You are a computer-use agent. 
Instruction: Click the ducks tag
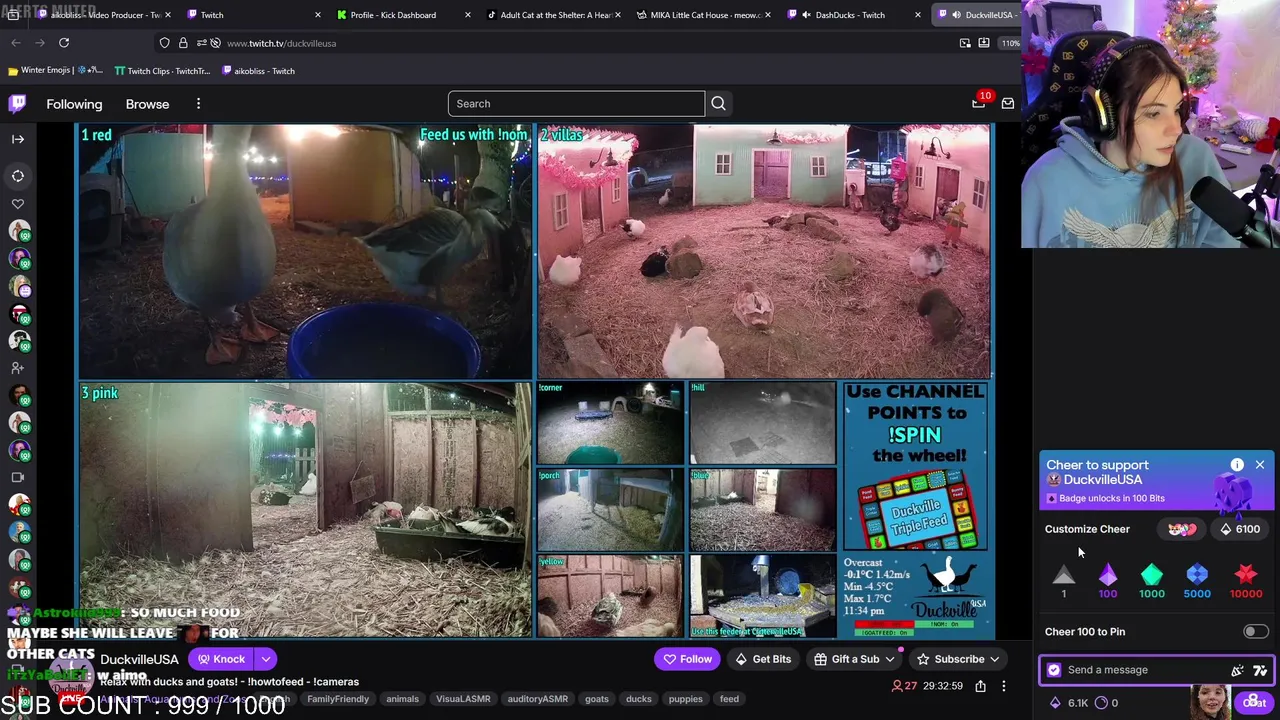click(639, 699)
